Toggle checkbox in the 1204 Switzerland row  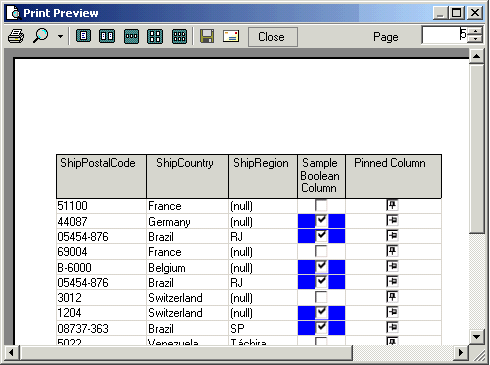[x=321, y=312]
